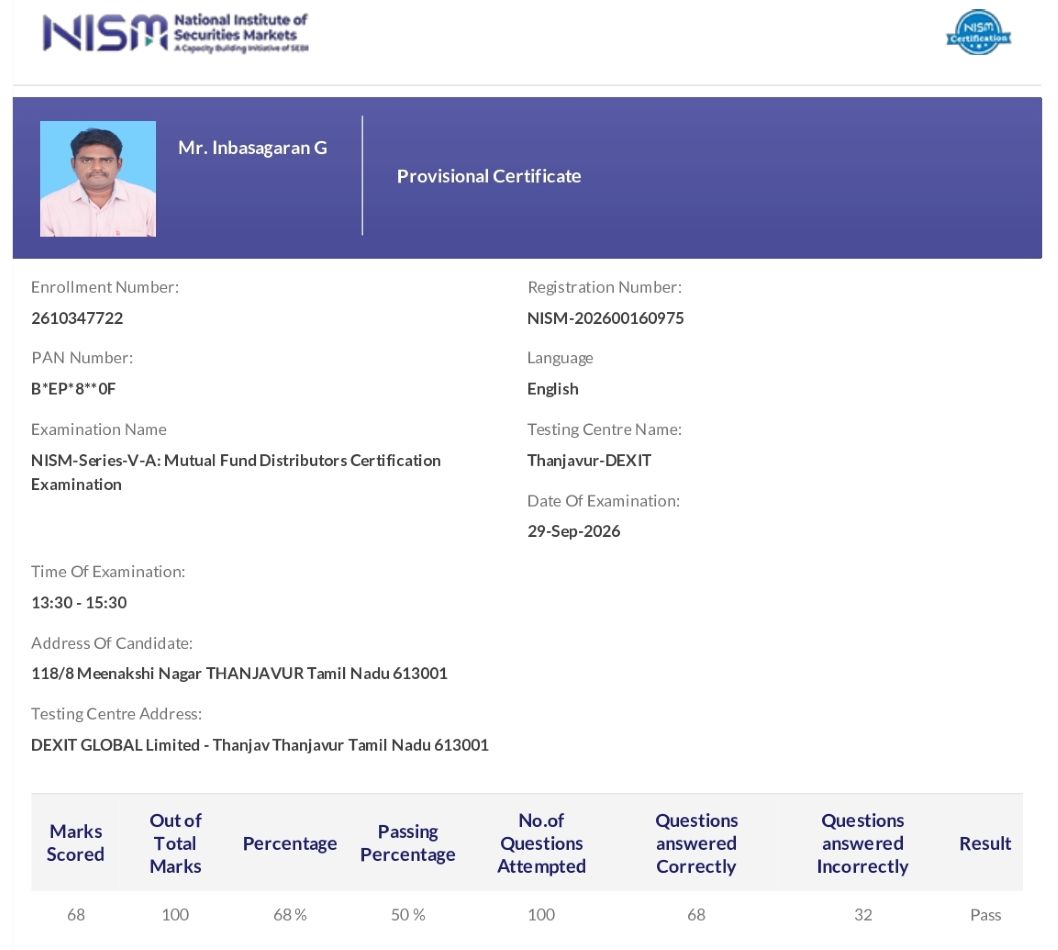Click the NISM logo at top left
1058x950 pixels.
click(x=175, y=32)
